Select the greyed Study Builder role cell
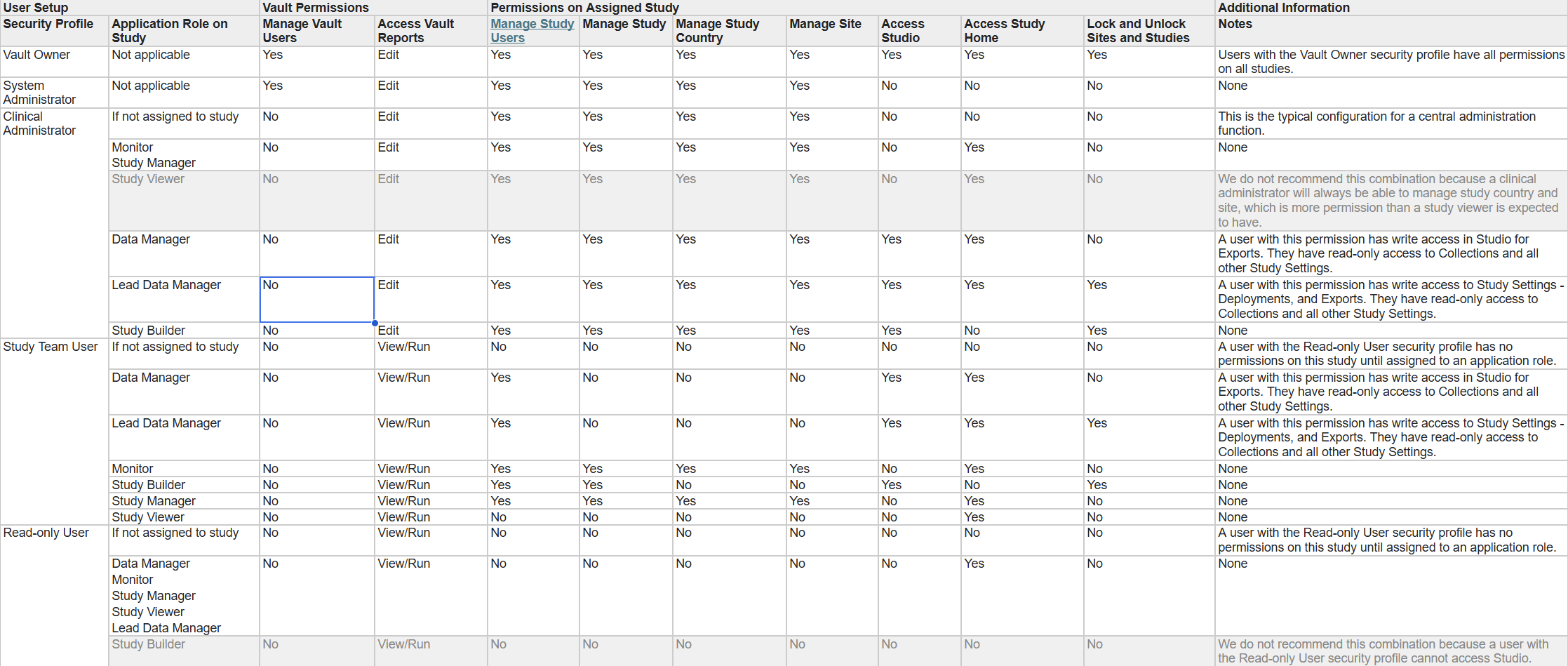Image resolution: width=1568 pixels, height=666 pixels. click(x=149, y=644)
